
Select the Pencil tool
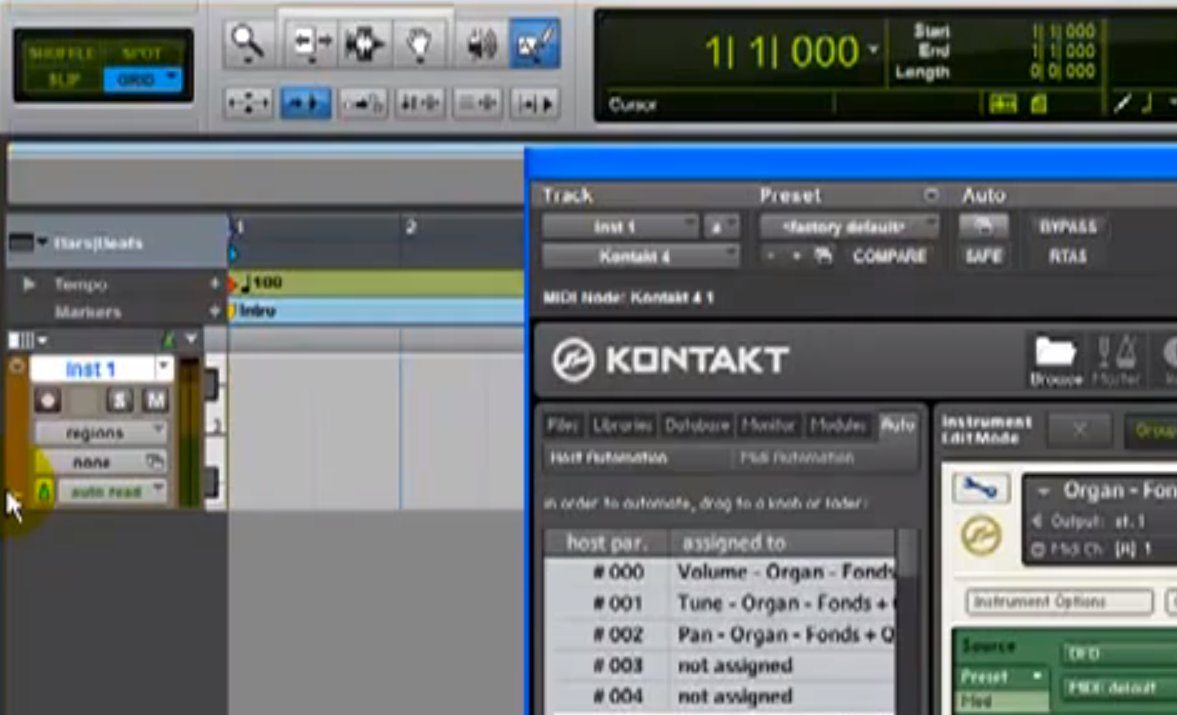point(534,44)
